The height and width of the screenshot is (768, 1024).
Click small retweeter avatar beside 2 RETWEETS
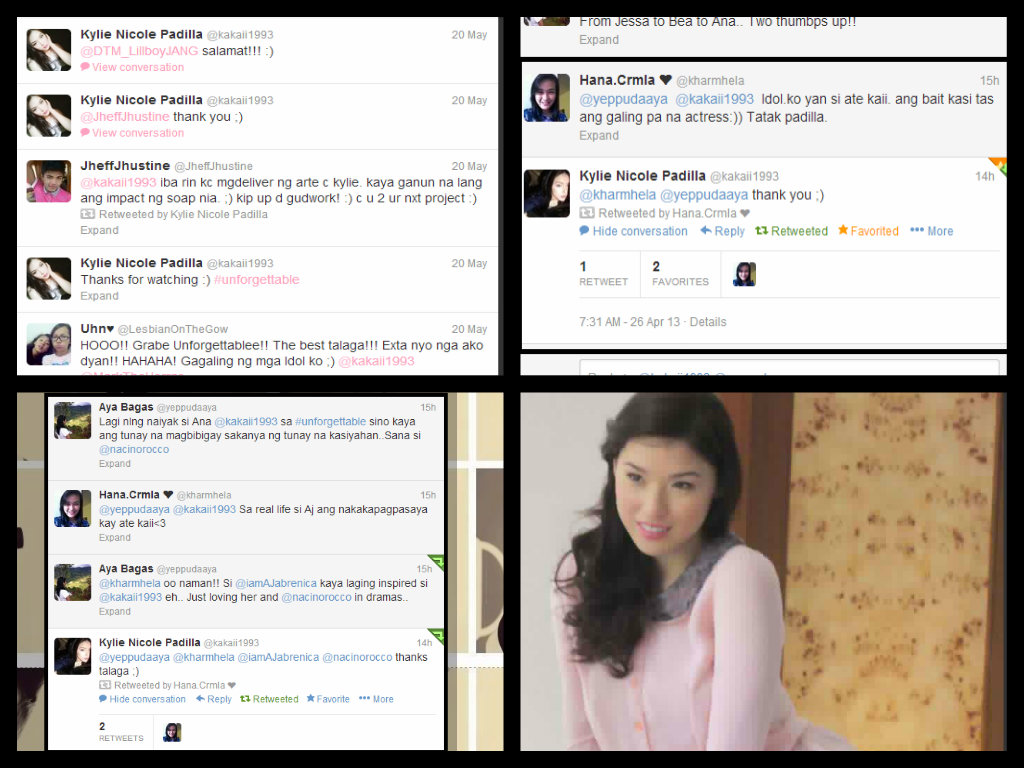pos(172,732)
